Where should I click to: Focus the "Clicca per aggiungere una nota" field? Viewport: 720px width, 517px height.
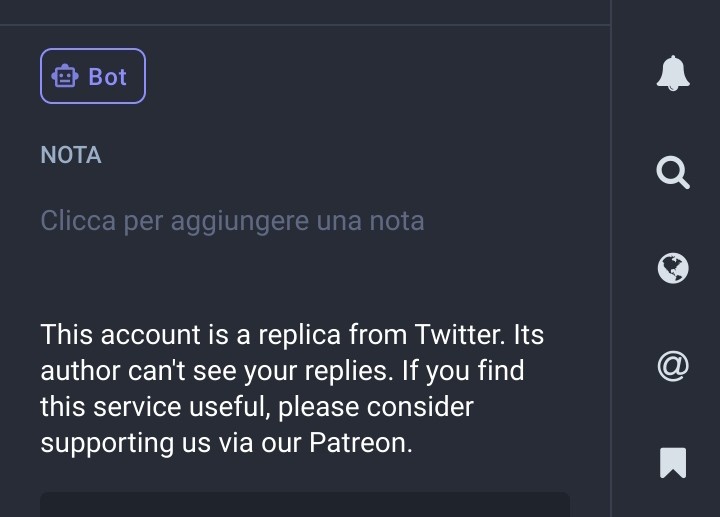232,220
